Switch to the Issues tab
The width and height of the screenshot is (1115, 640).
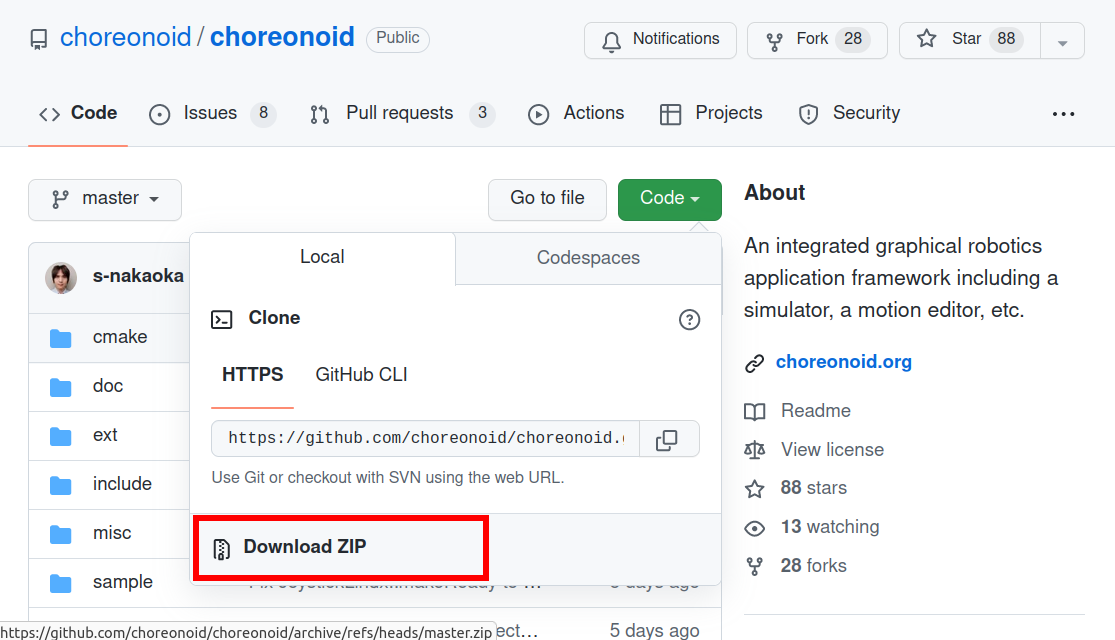click(212, 113)
